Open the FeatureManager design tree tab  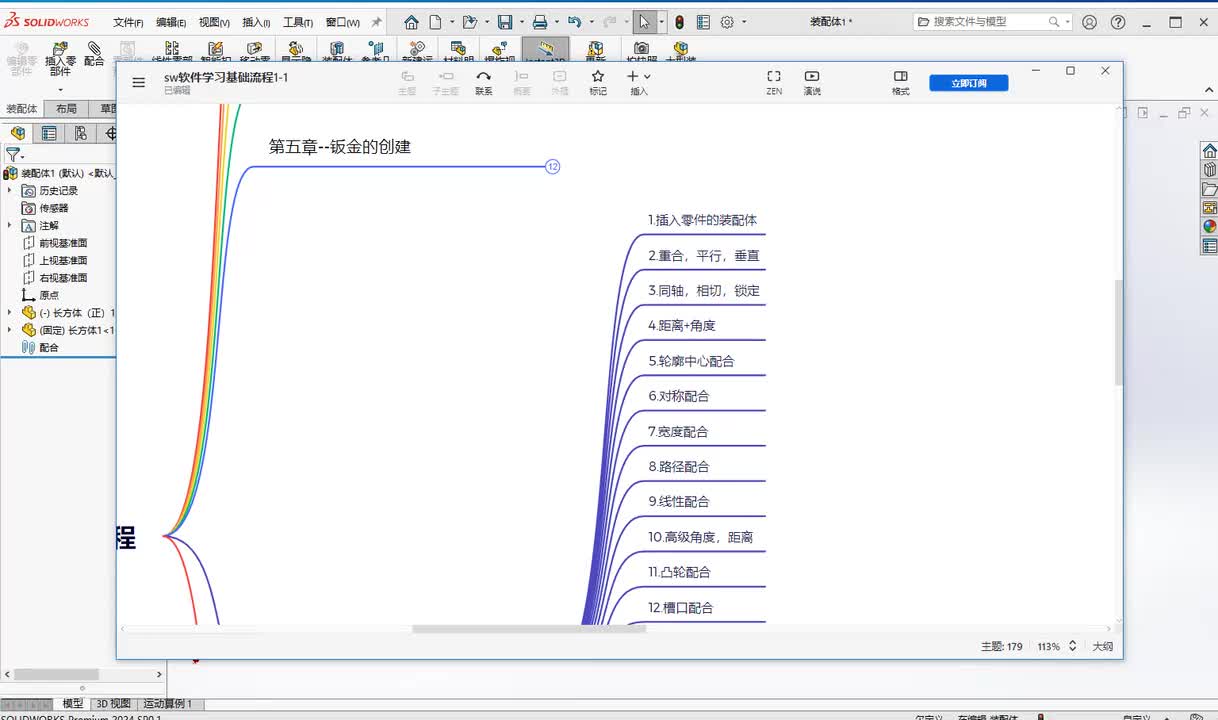pyautogui.click(x=18, y=133)
